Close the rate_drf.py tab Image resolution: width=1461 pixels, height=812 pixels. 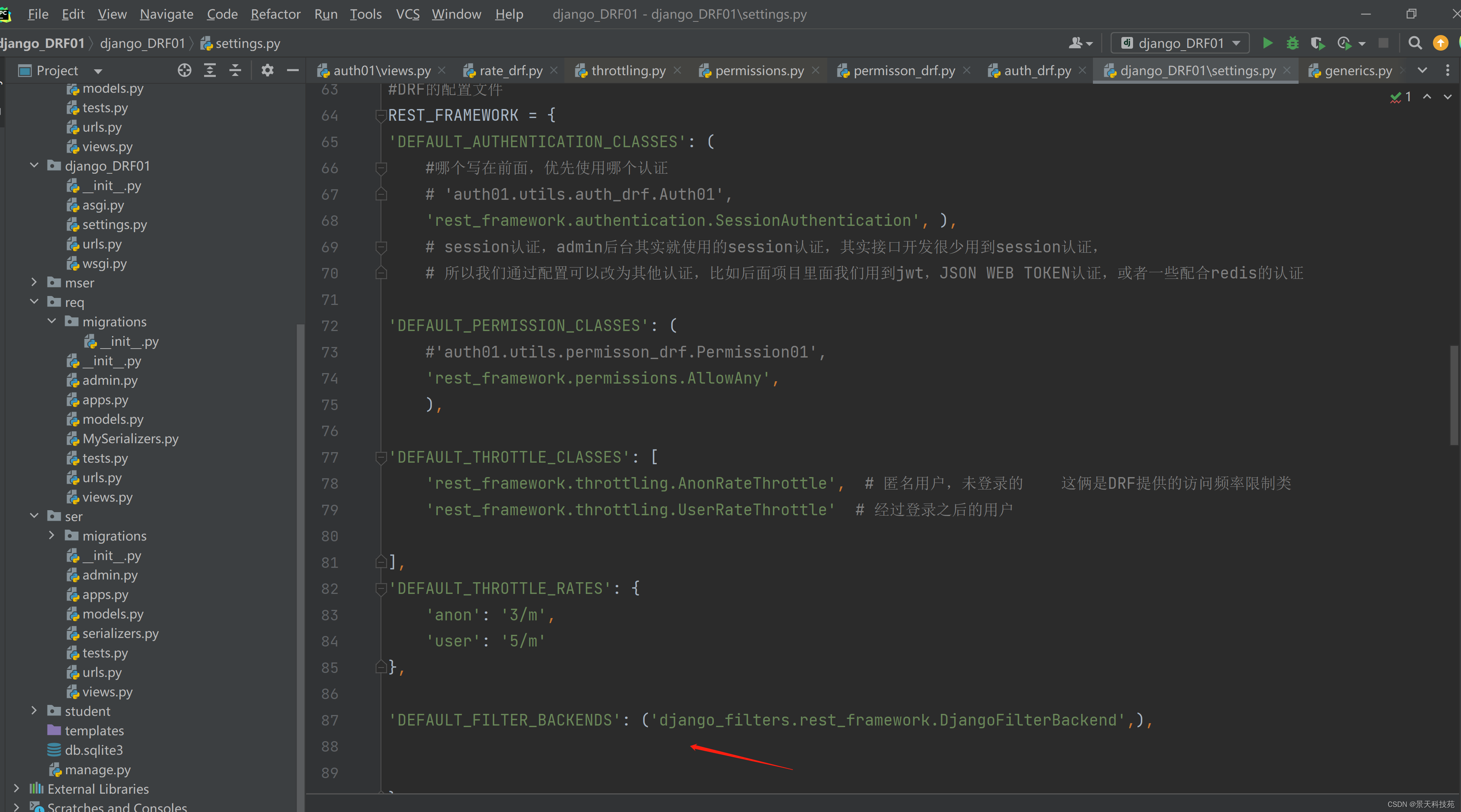554,70
